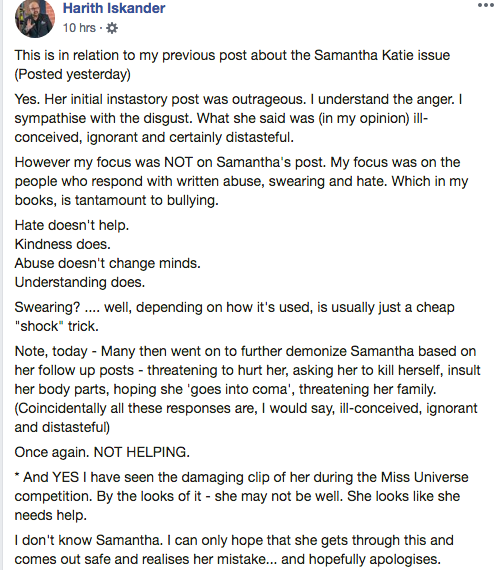Open the '10 hrs' timestamp permalink
The image size is (503, 570).
[79, 28]
